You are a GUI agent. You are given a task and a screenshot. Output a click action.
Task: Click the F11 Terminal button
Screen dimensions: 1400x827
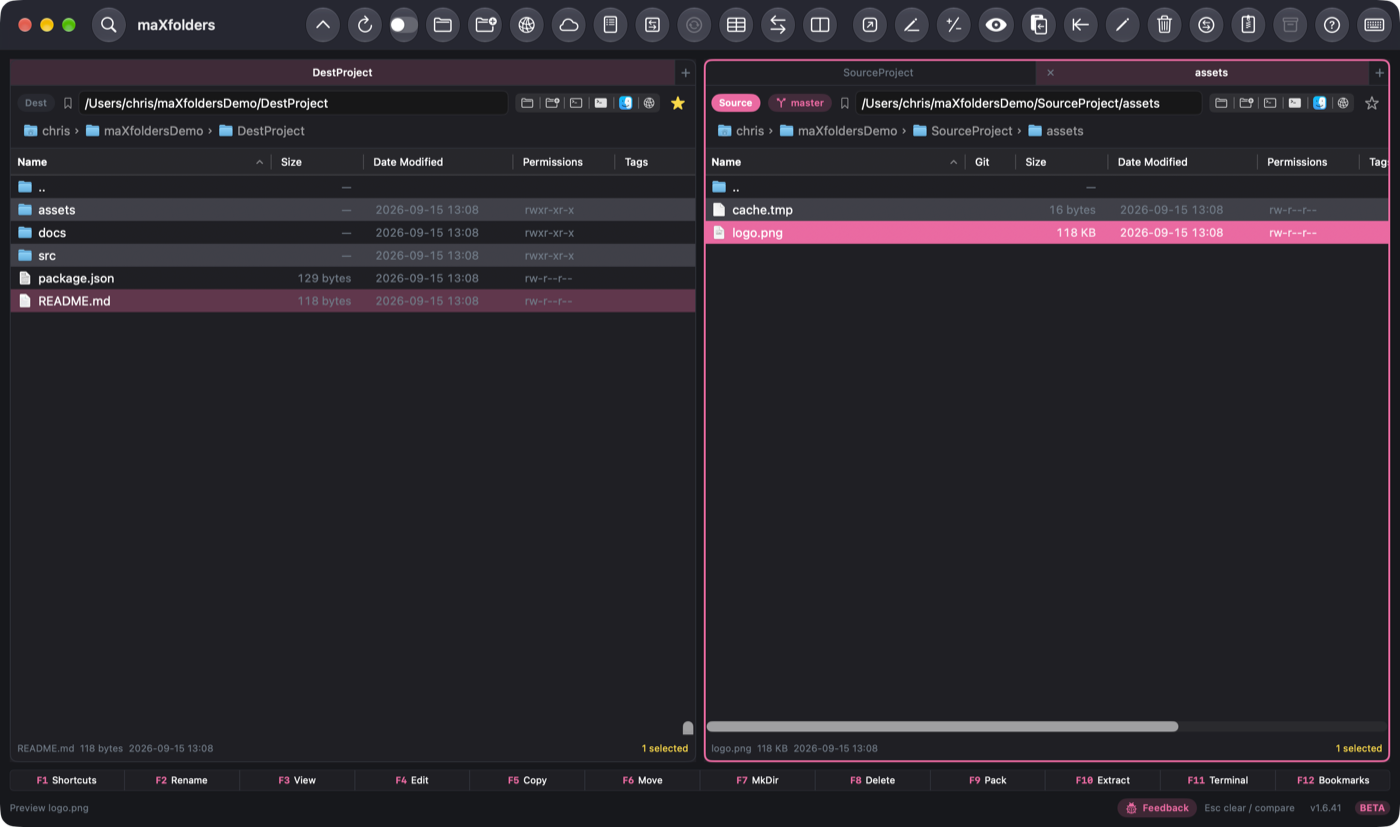point(1217,780)
